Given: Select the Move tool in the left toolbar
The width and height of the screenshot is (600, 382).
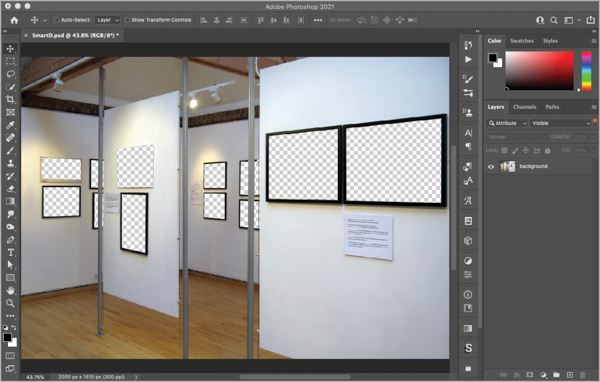Looking at the screenshot, I should 10,49.
